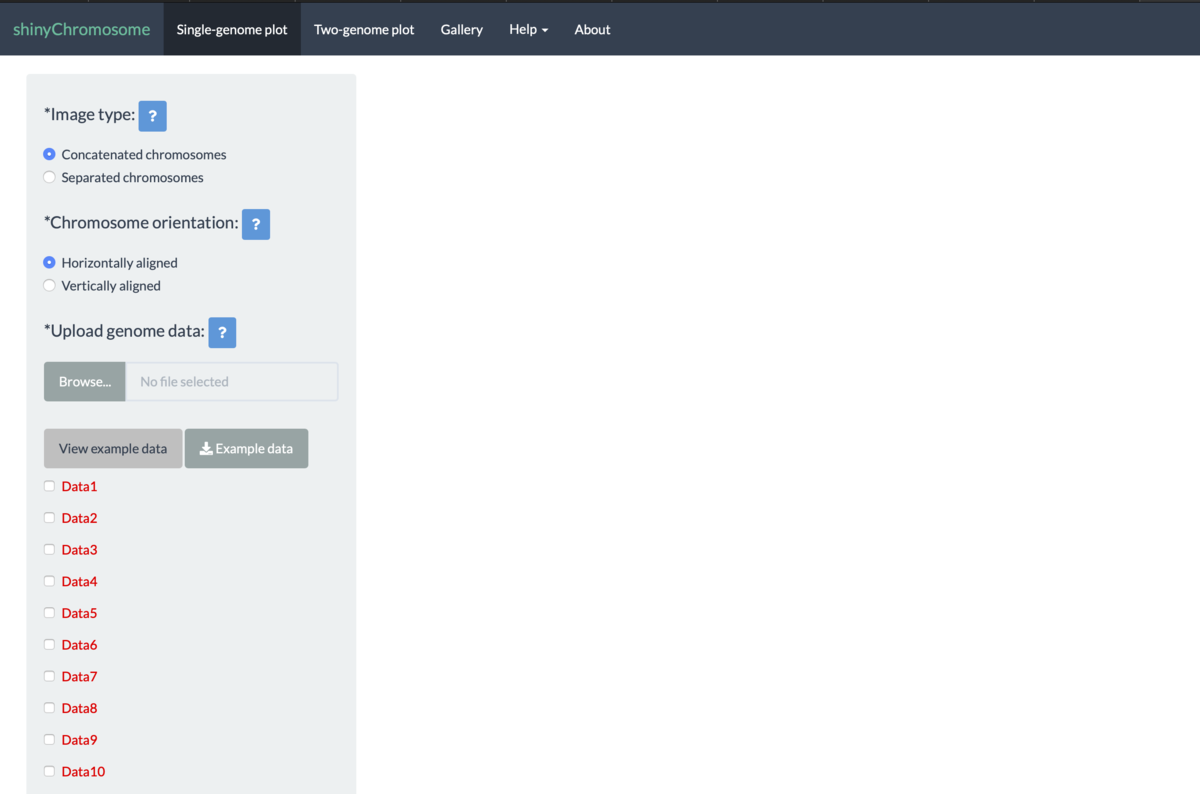Image resolution: width=1200 pixels, height=794 pixels.
Task: Select Vertically aligned orientation
Action: [50, 286]
